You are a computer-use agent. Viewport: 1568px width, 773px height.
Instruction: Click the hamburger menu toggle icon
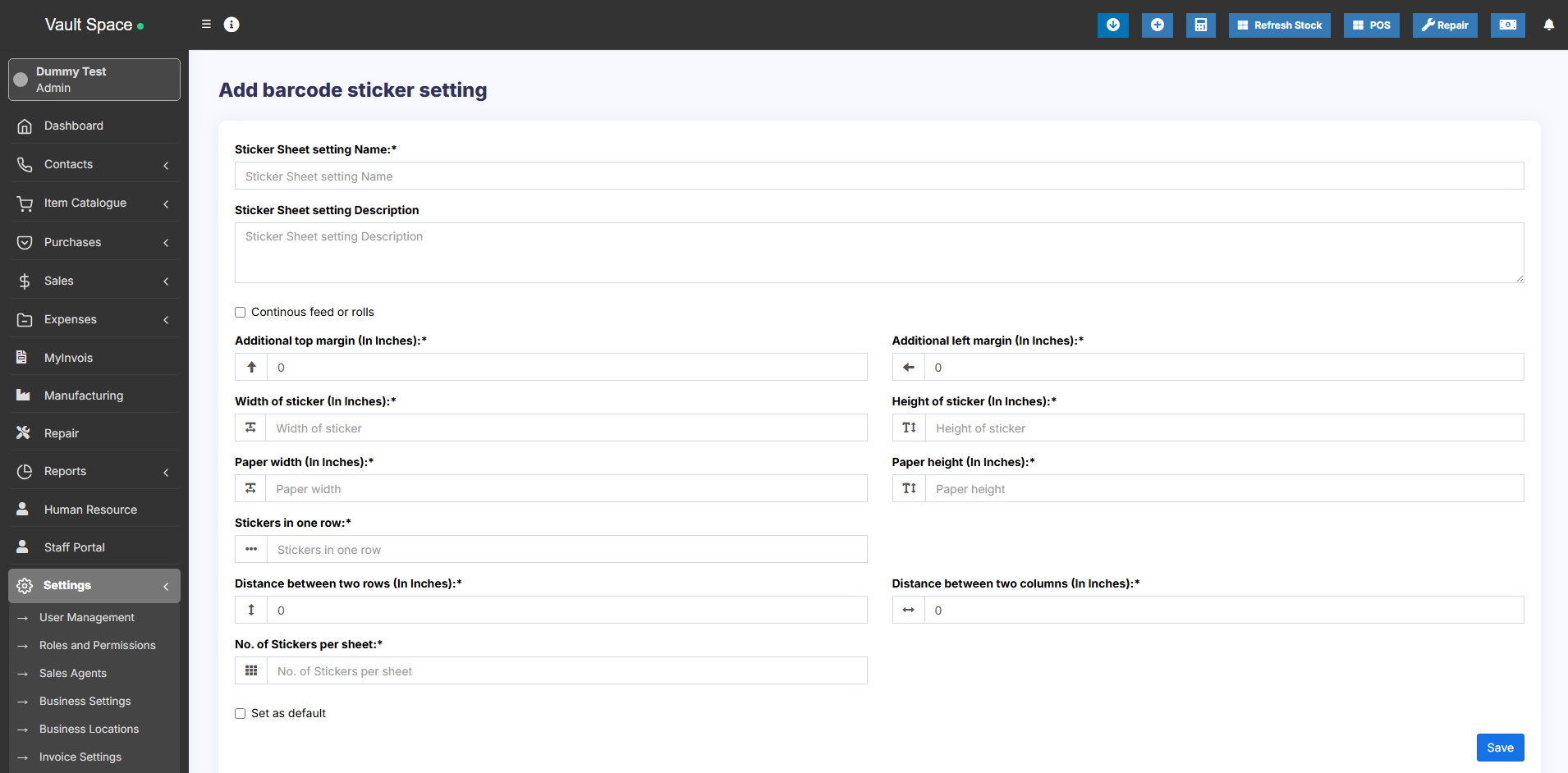[x=206, y=25]
